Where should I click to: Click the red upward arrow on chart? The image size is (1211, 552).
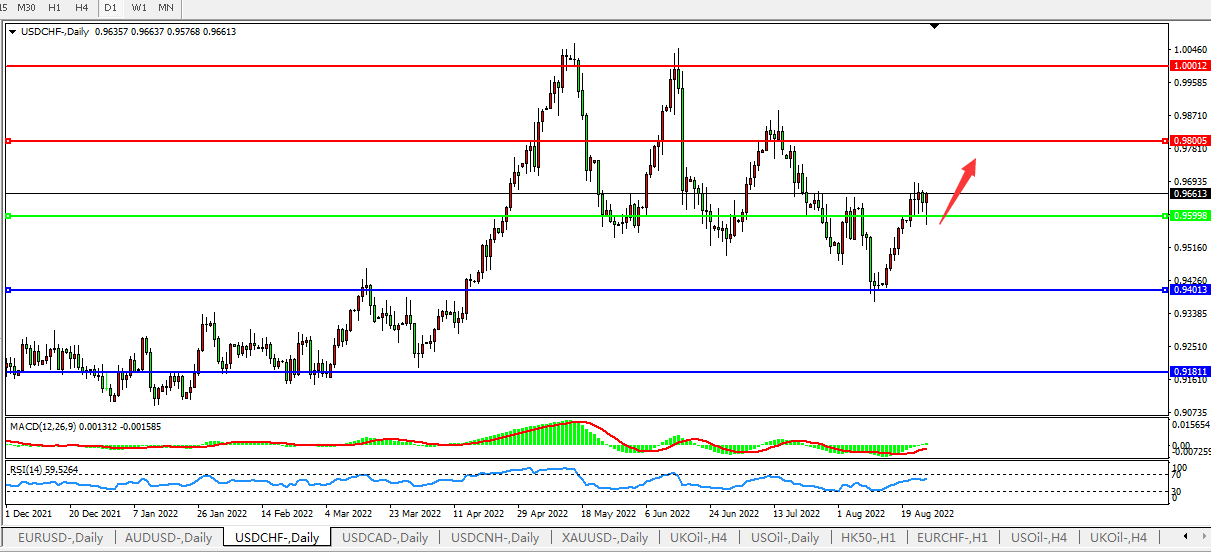tap(958, 190)
